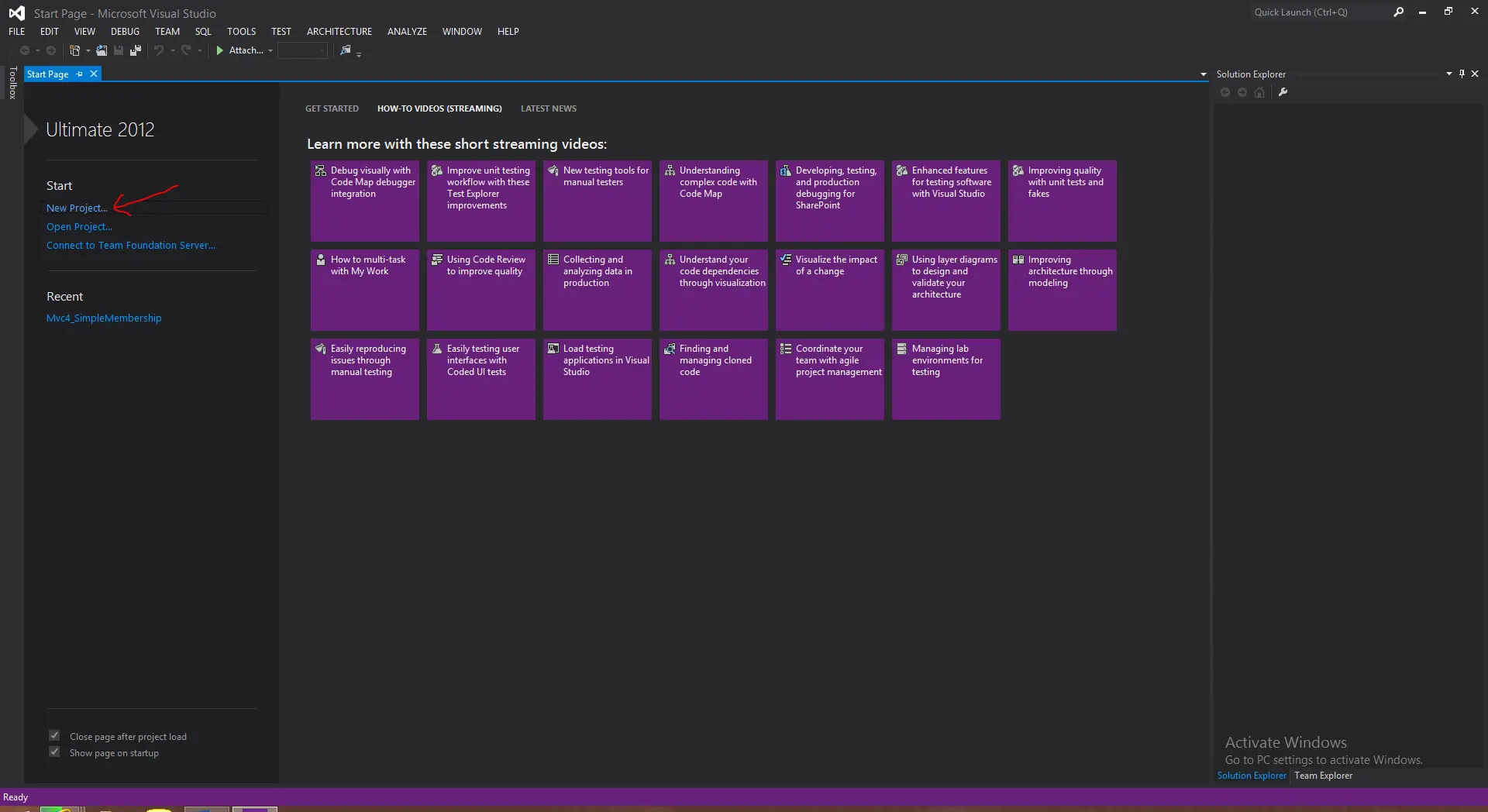Open 'Managing lab environments for testing' tile
1488x812 pixels.
(946, 379)
